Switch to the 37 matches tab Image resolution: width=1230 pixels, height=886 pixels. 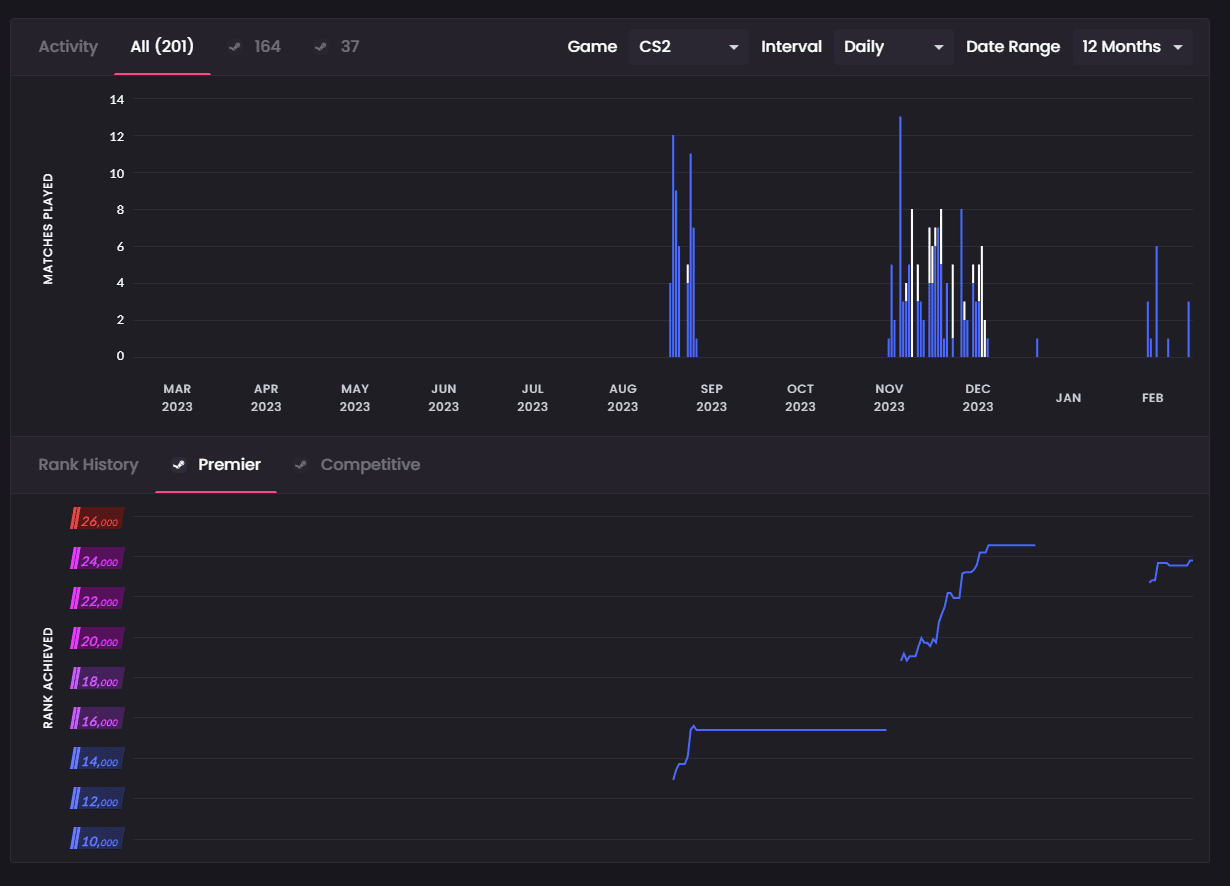coord(337,46)
